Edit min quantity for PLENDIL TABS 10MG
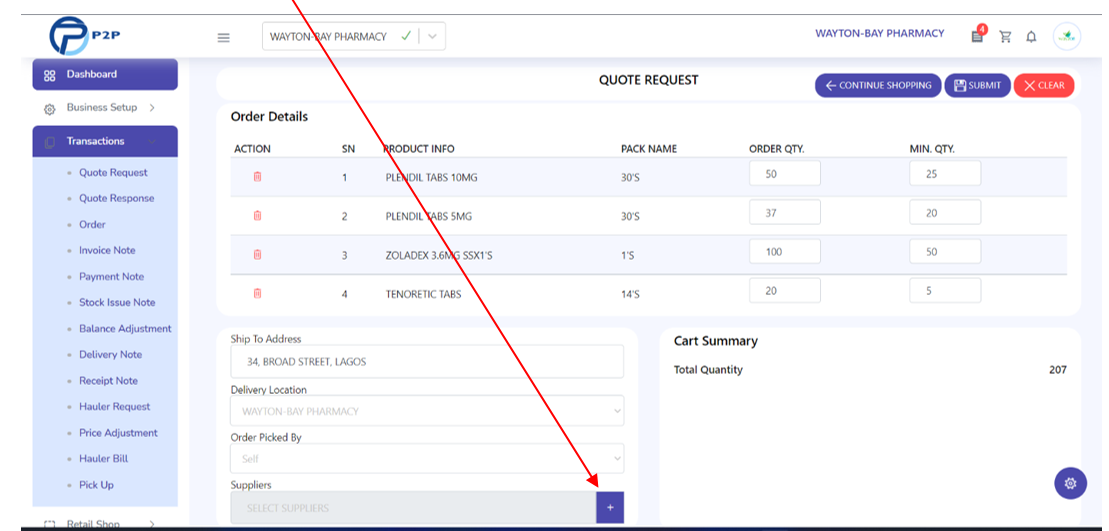This screenshot has width=1109, height=531. [945, 173]
